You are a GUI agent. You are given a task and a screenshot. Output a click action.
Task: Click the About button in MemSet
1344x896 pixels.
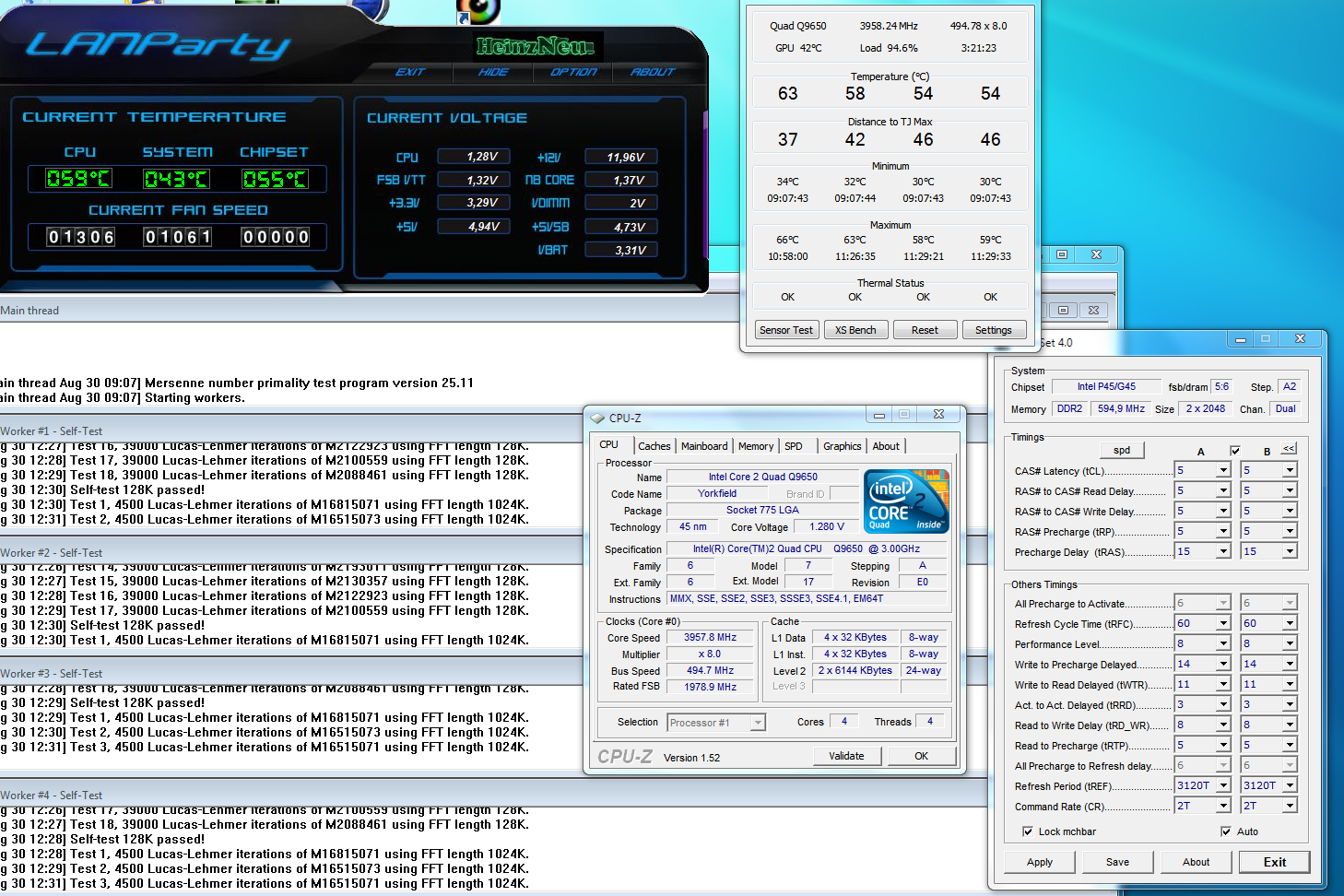pos(1197,862)
